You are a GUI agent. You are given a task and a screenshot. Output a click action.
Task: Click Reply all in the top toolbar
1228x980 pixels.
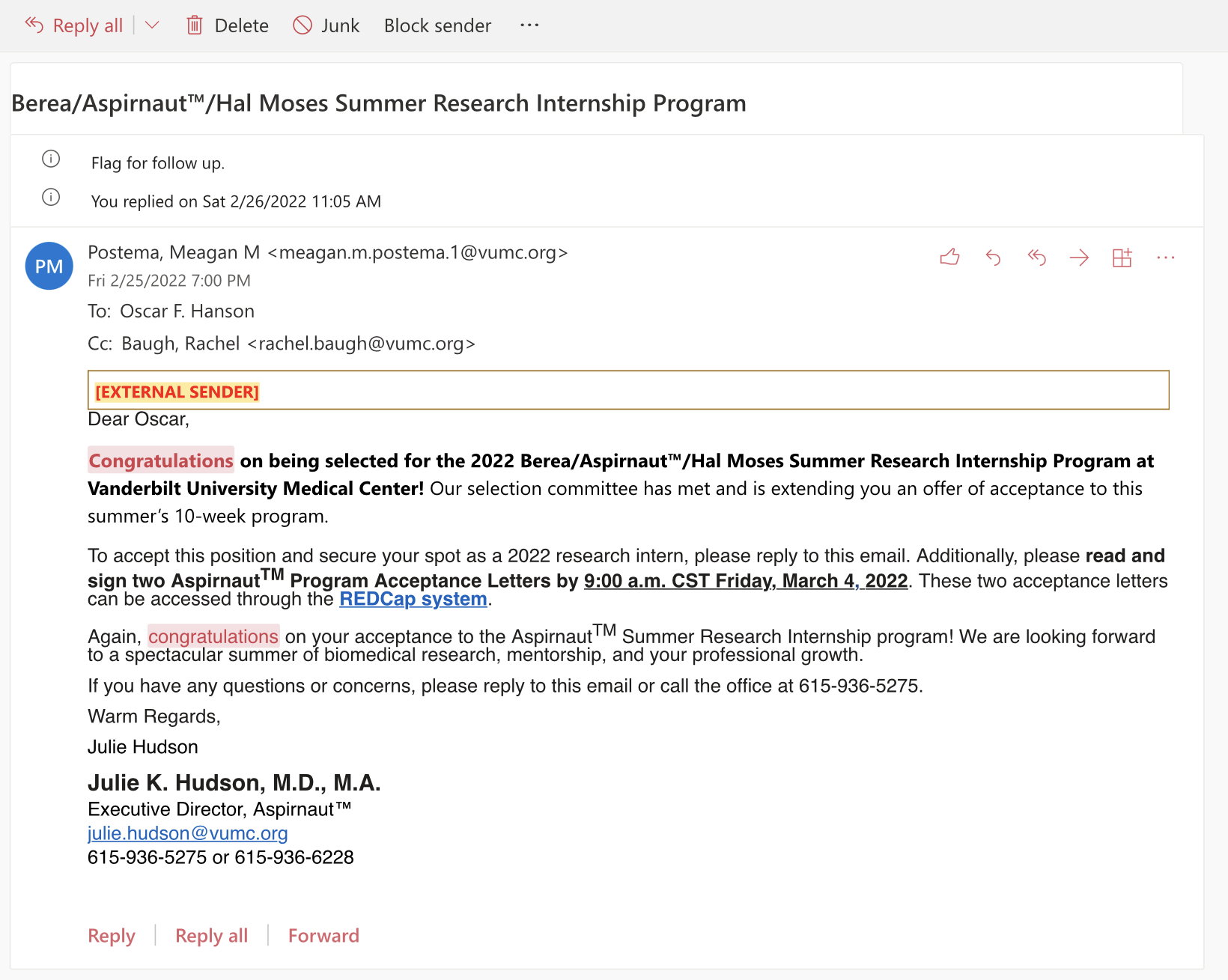(75, 25)
